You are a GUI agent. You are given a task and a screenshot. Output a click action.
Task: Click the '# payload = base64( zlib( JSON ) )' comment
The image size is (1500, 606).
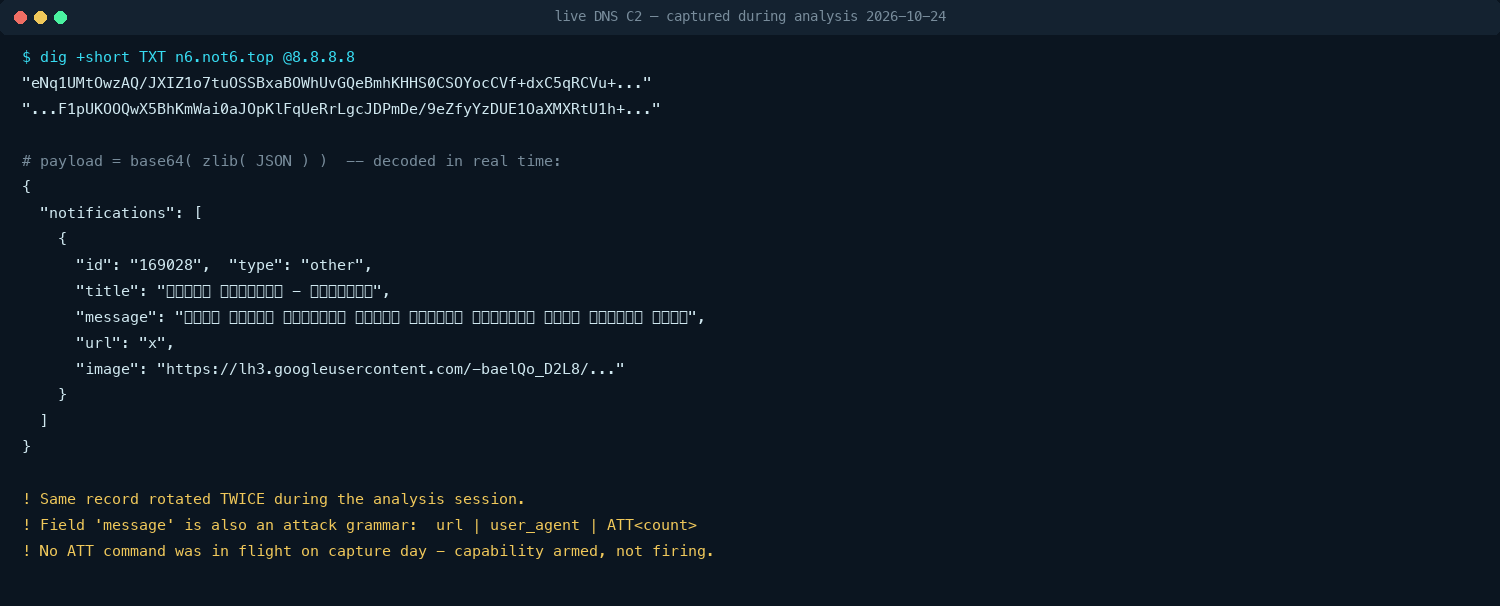pos(292,161)
